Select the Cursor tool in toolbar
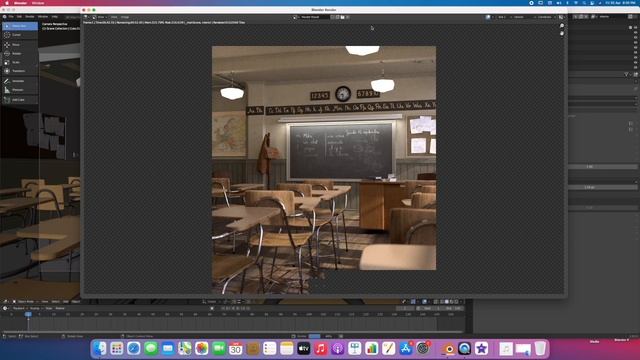 click(x=20, y=35)
